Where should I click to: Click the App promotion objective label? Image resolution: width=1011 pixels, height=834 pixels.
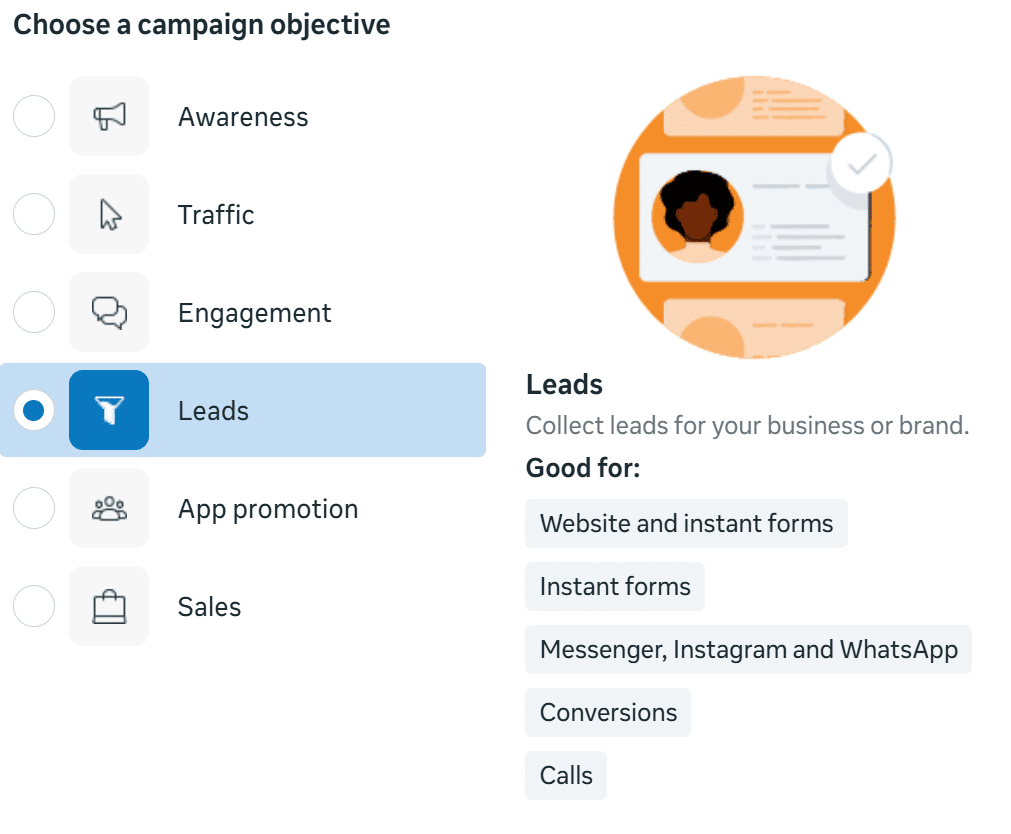268,509
